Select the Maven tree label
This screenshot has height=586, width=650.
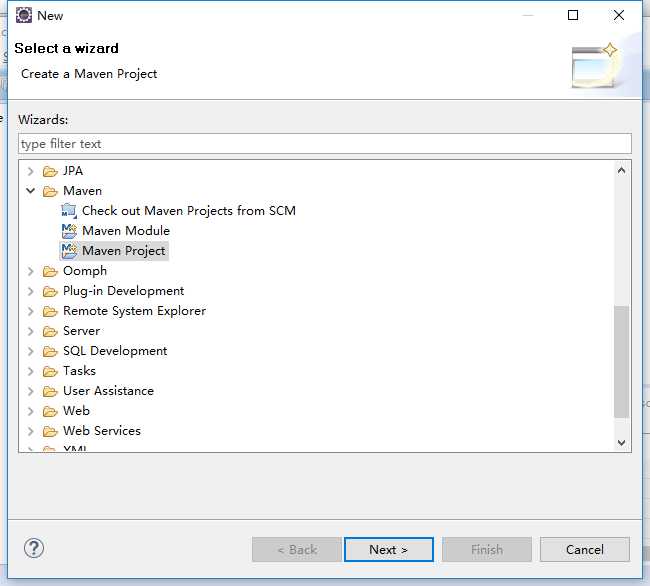[x=82, y=191]
